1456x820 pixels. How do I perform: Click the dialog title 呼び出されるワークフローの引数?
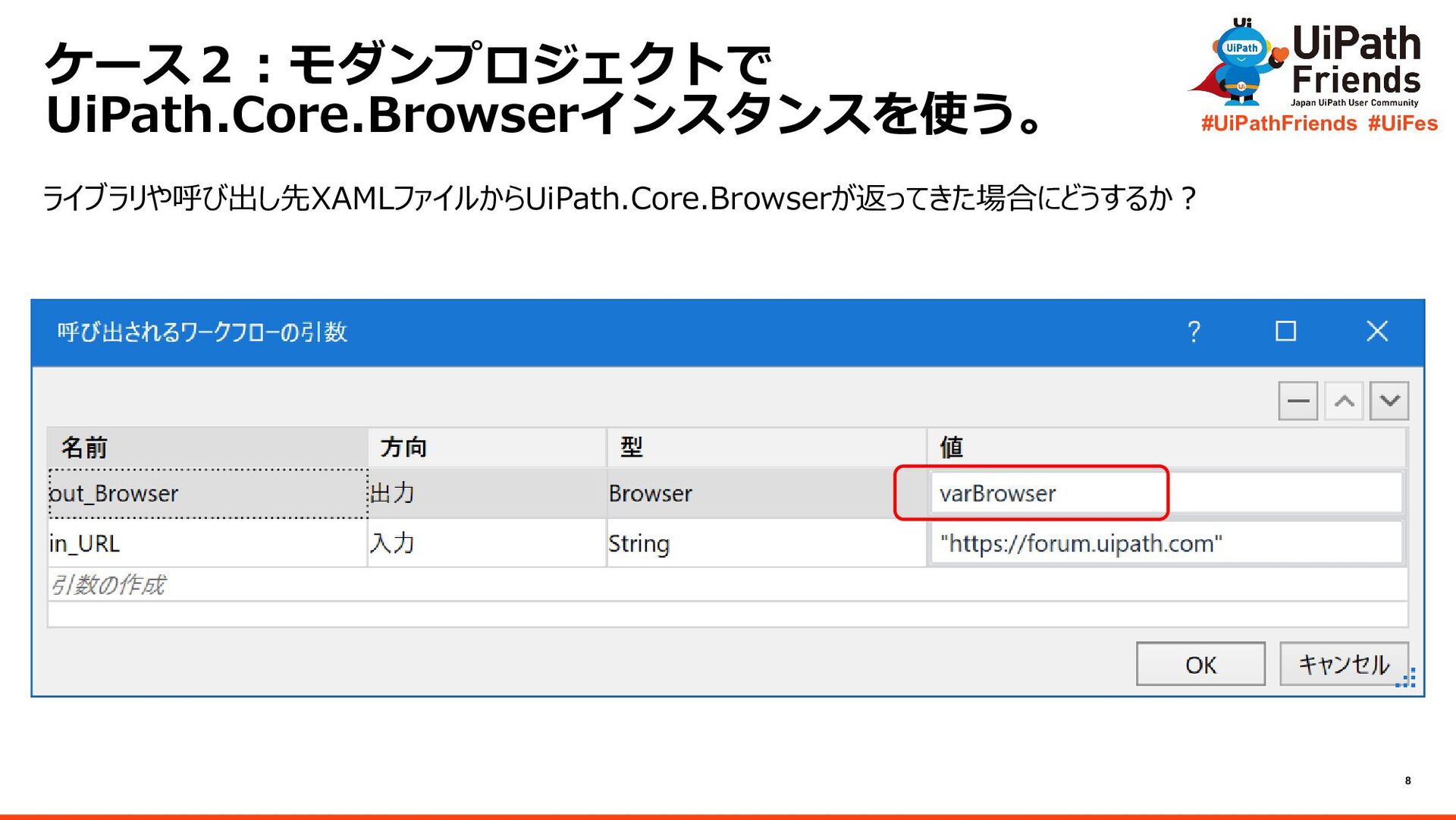(x=202, y=332)
